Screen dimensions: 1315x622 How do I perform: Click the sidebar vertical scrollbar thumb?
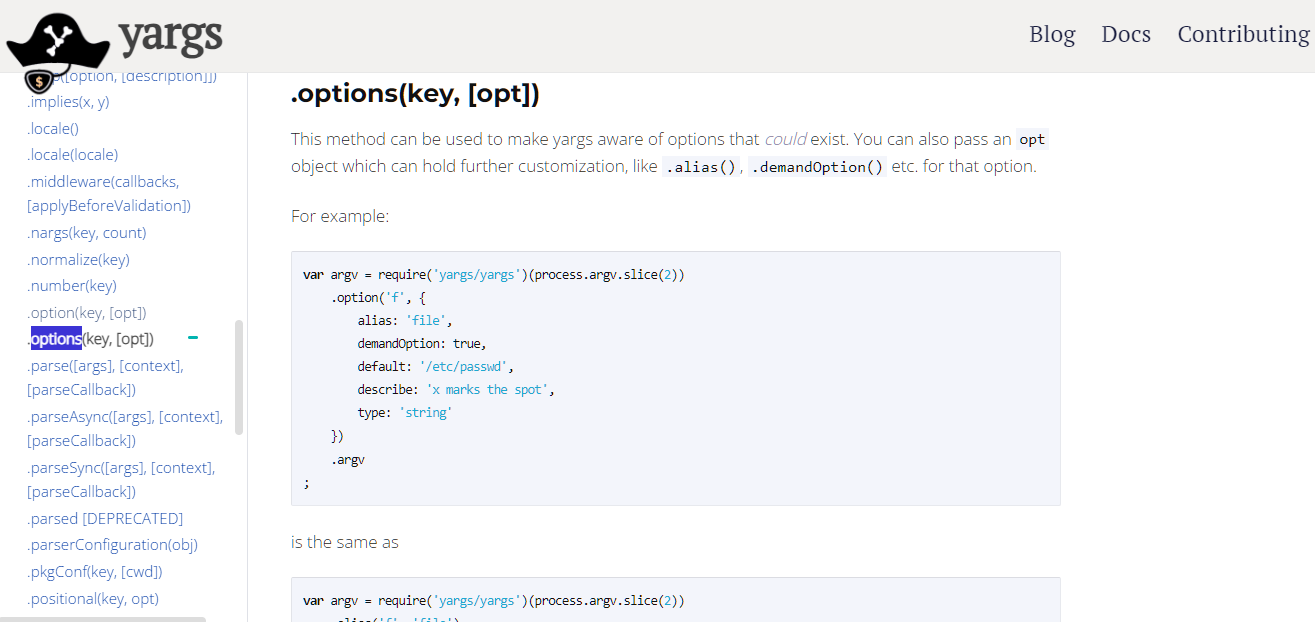click(x=239, y=377)
